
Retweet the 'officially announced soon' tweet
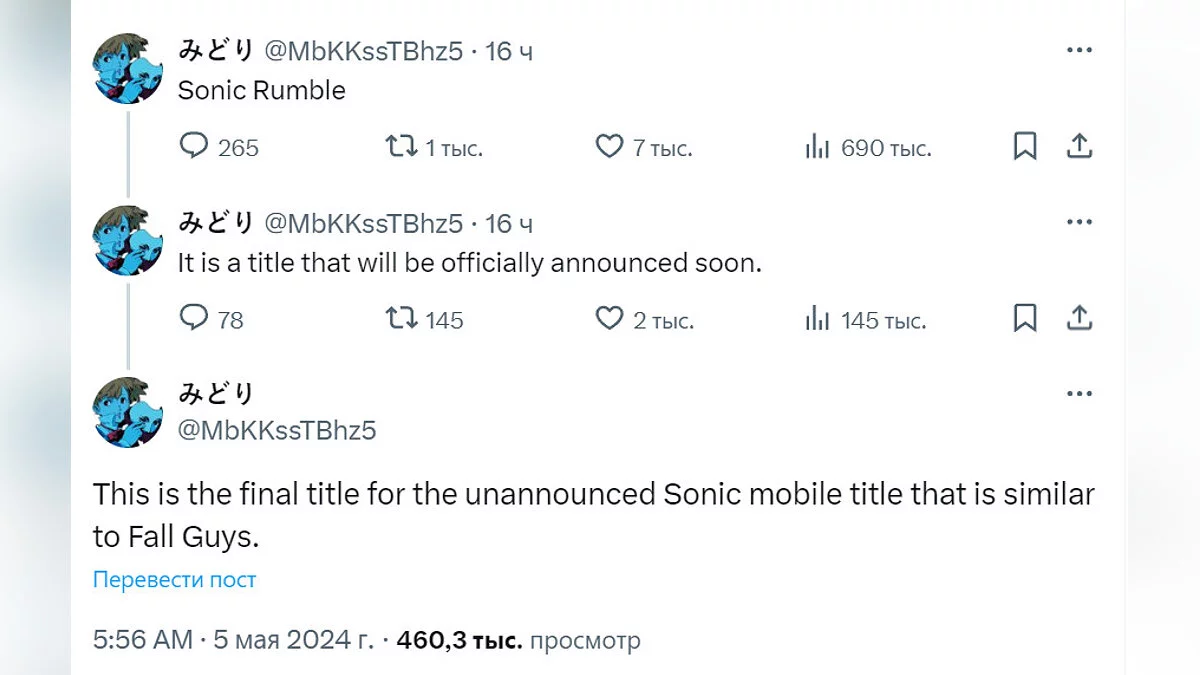point(401,319)
